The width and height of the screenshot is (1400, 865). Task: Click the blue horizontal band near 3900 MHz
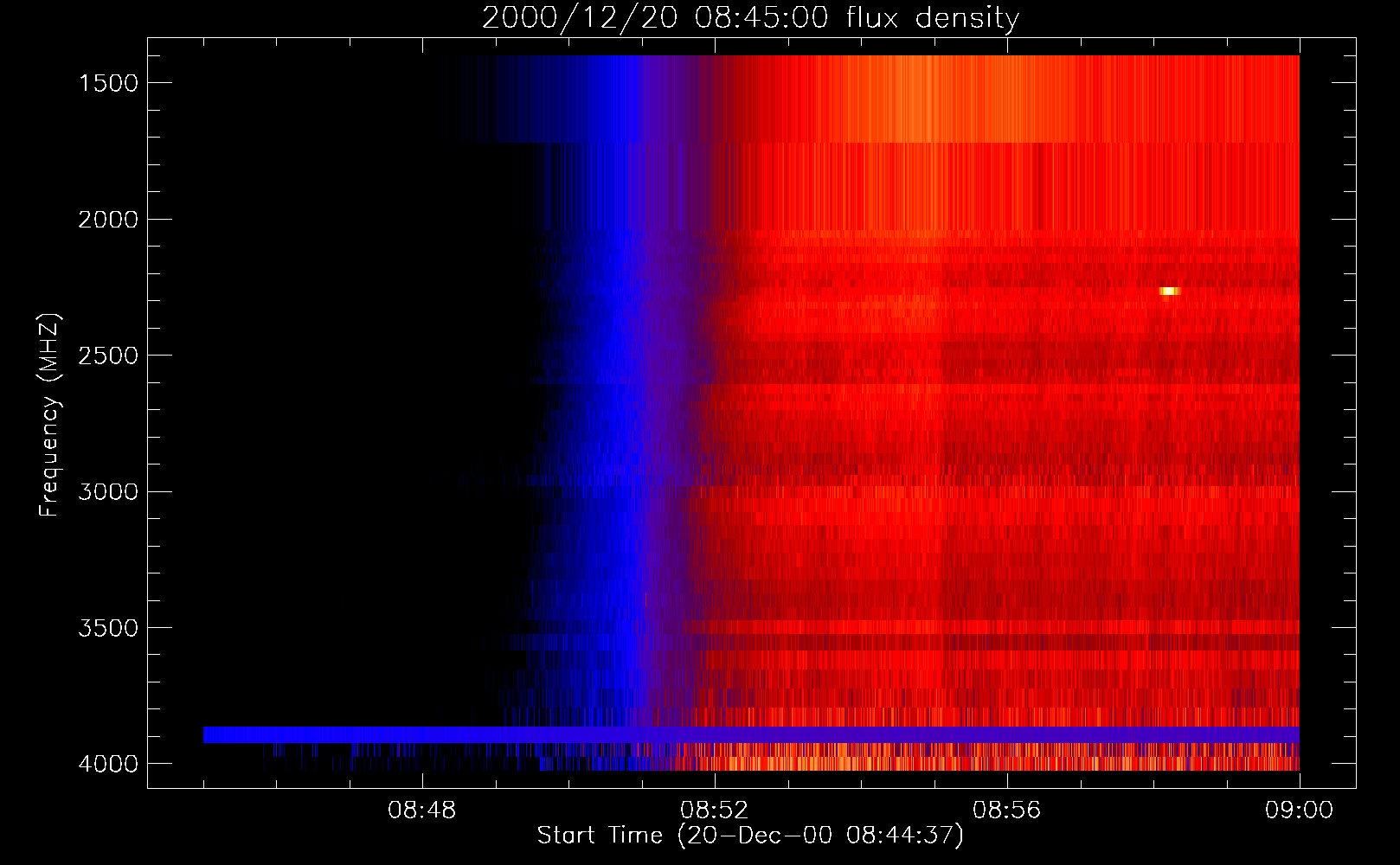click(751, 734)
